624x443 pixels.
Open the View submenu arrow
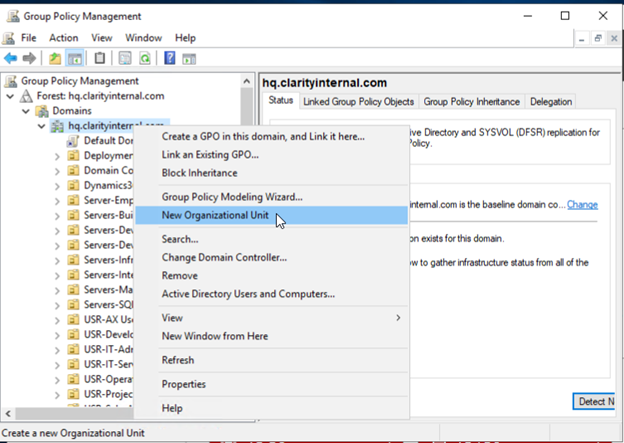click(398, 318)
